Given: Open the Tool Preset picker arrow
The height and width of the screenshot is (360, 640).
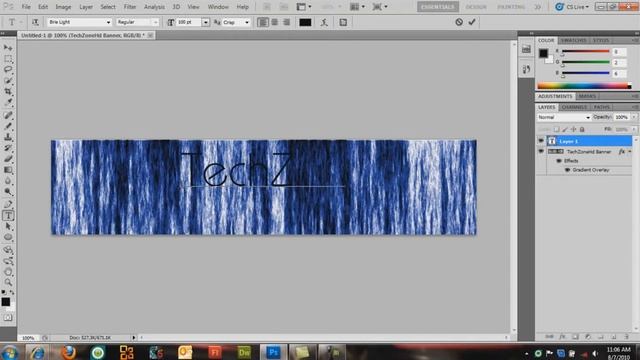Looking at the screenshot, I should click(20, 22).
